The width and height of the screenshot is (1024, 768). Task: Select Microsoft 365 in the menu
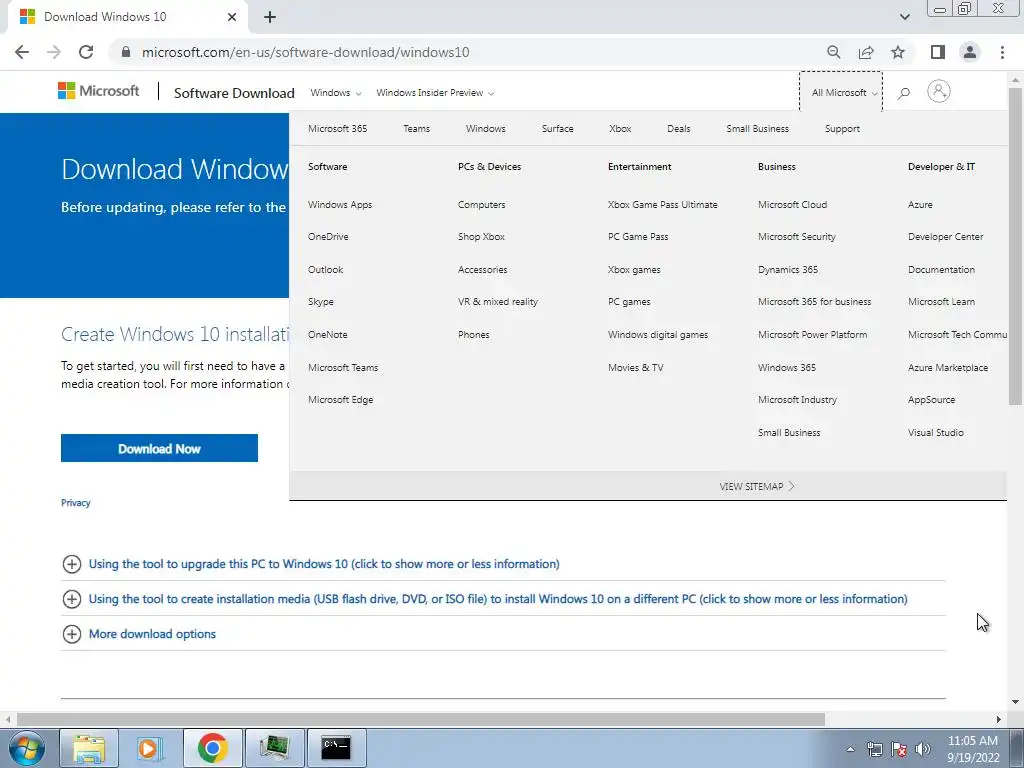point(338,129)
